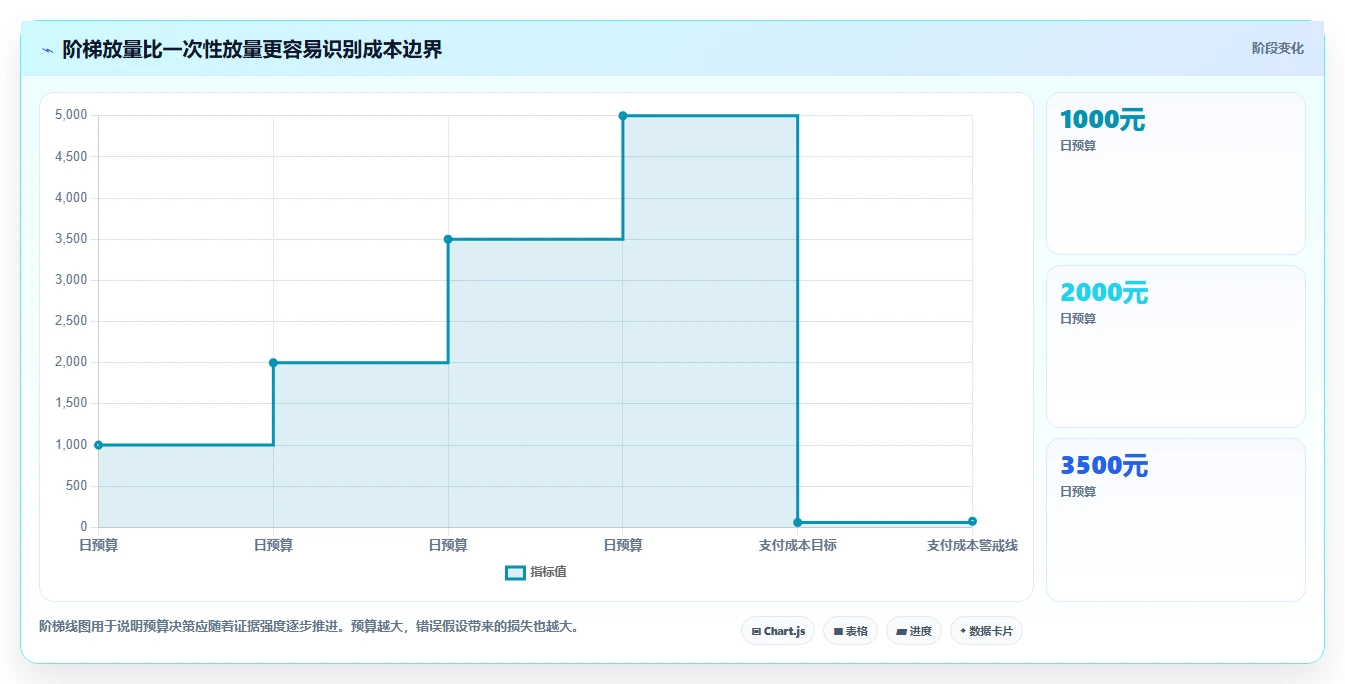Click the 3,500 y-axis label
The height and width of the screenshot is (684, 1345).
(71, 239)
